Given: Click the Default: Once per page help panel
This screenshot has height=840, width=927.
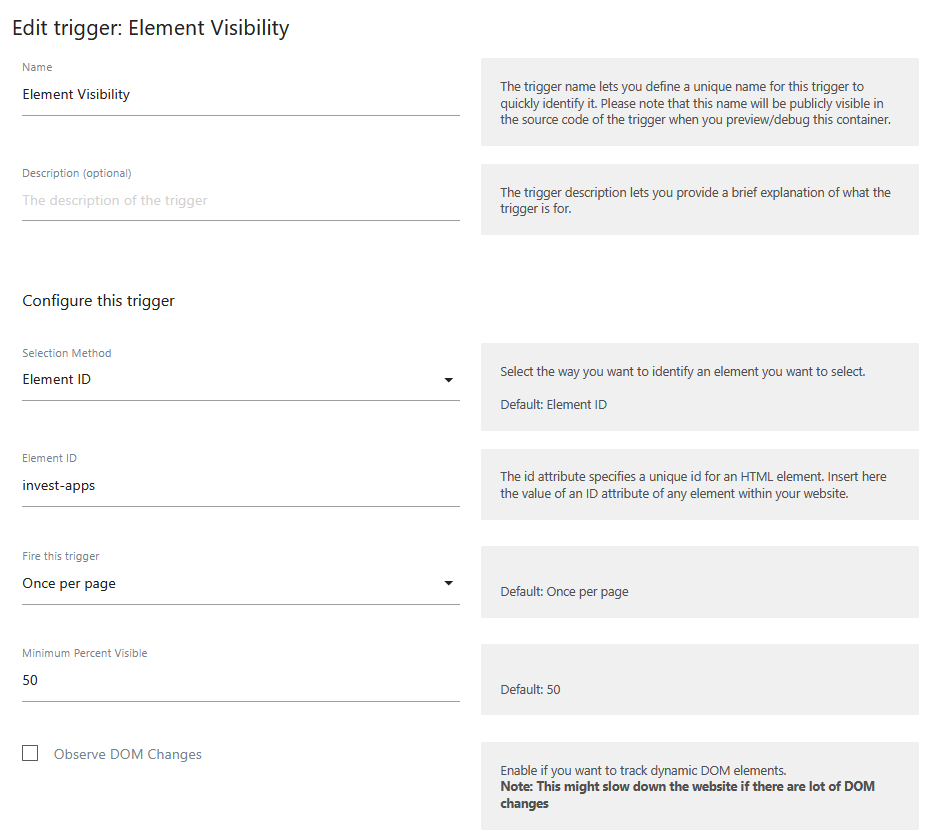Looking at the screenshot, I should tap(699, 582).
